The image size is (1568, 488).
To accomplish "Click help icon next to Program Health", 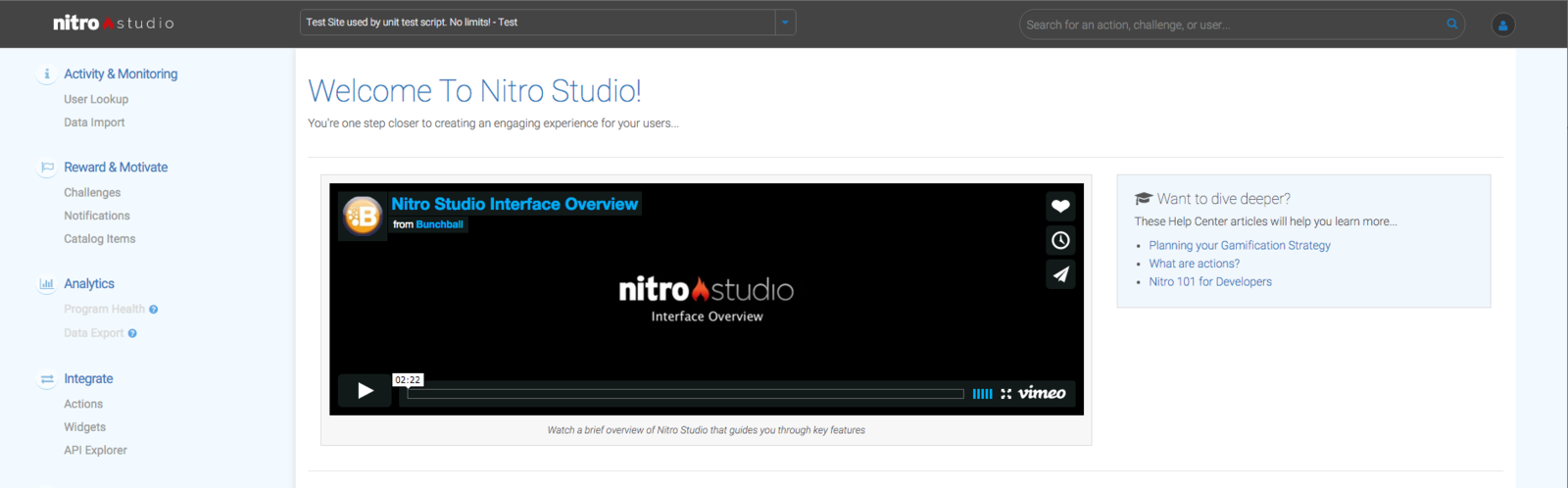I will coord(154,310).
